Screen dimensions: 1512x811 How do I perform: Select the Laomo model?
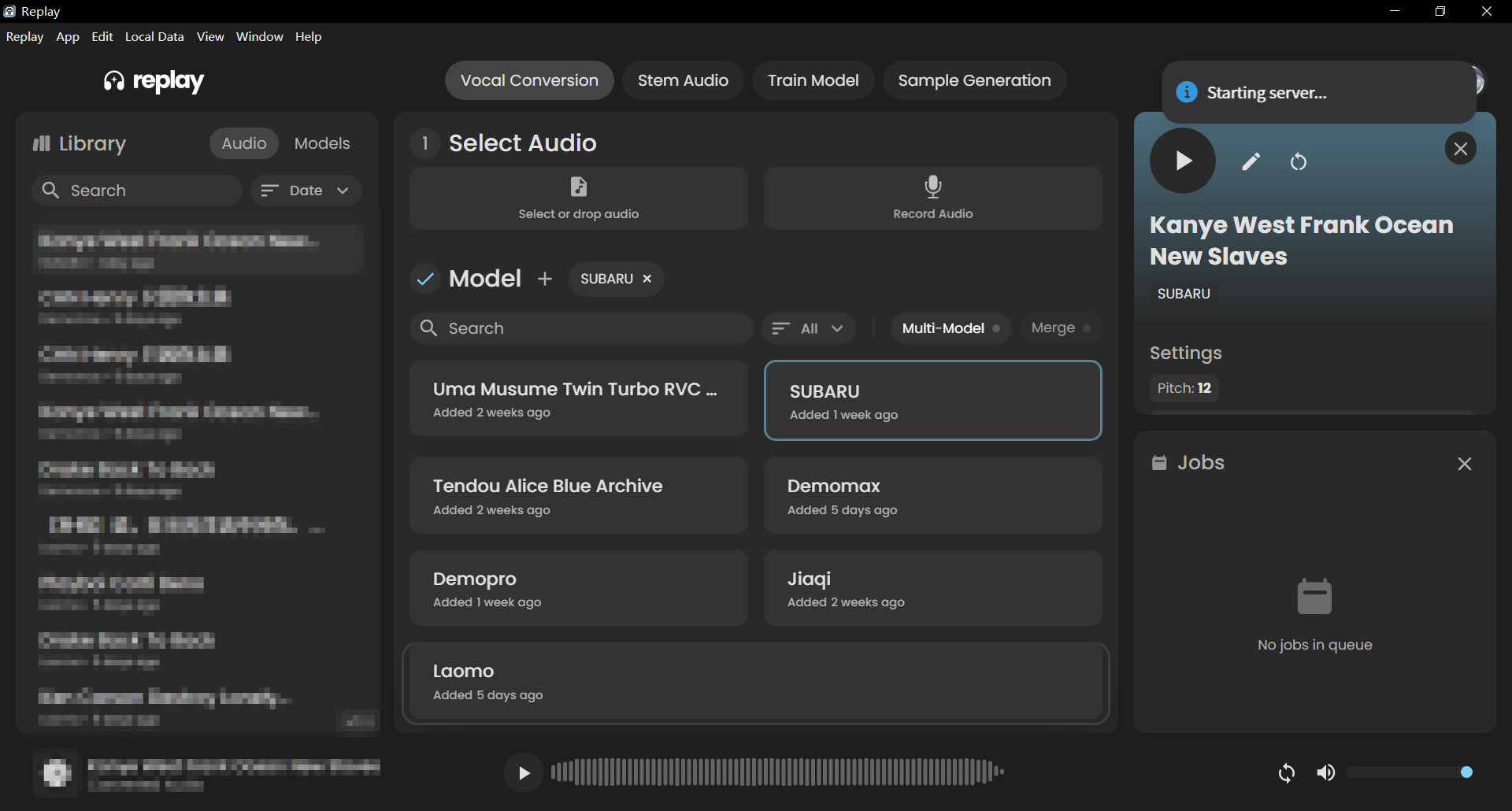(x=756, y=682)
